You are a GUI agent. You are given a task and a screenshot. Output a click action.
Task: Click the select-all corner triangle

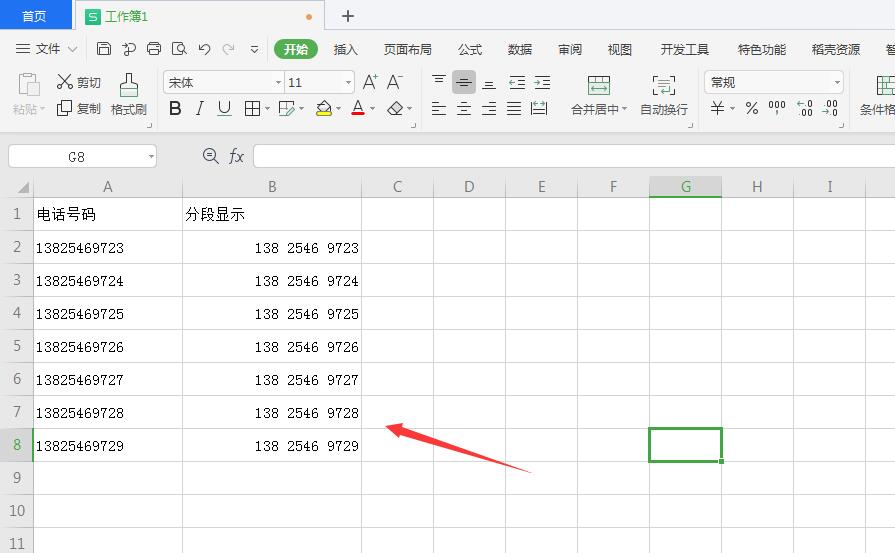point(22,187)
